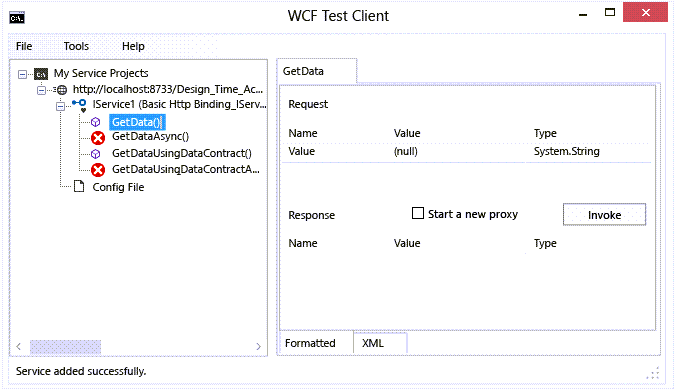Click the tree horizontal scrollbar thumb
Screen dimensions: 675x390
click(65, 347)
